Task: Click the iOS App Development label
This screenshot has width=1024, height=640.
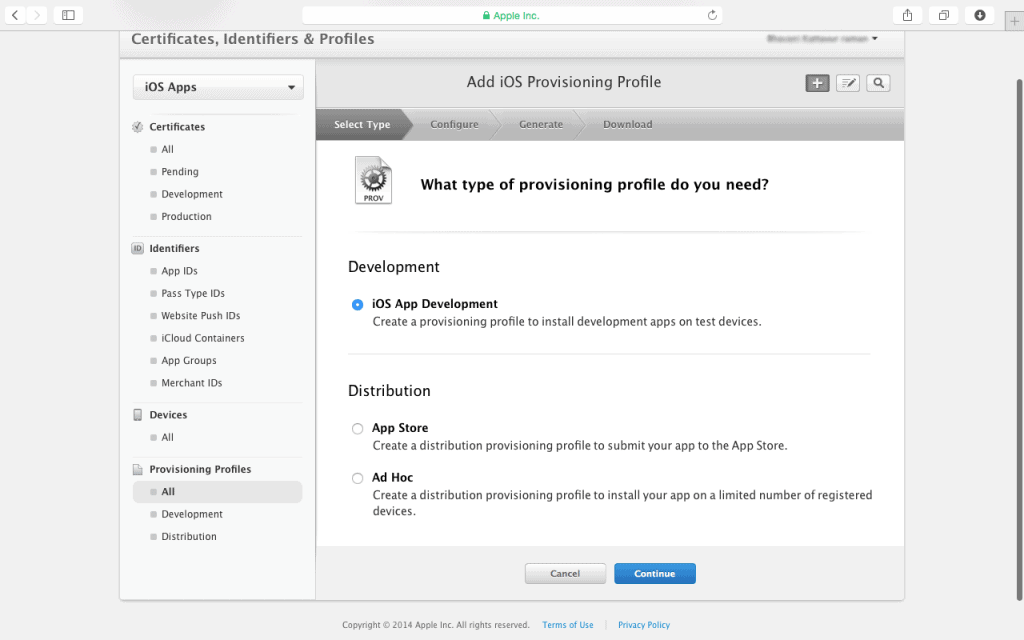Action: (435, 304)
